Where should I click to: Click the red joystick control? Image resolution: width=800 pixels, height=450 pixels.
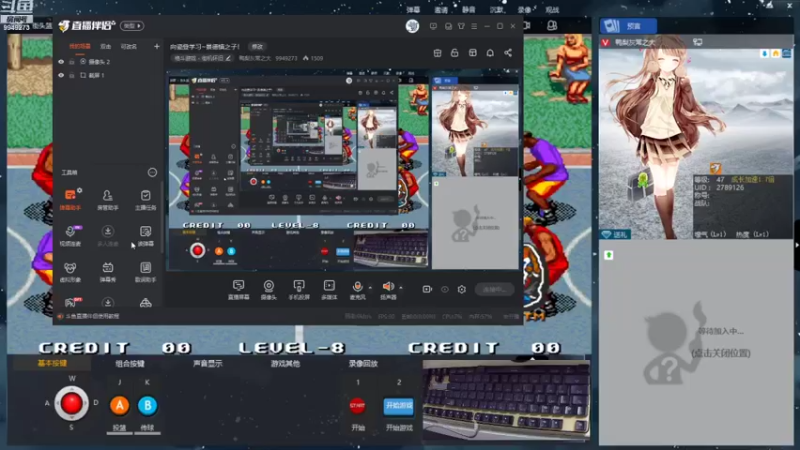[71, 403]
